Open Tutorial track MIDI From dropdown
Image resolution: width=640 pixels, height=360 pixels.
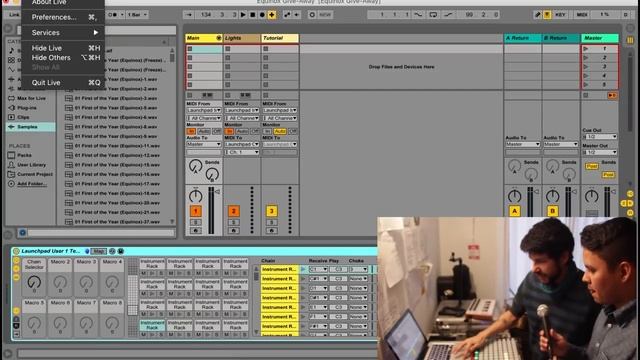click(x=280, y=110)
